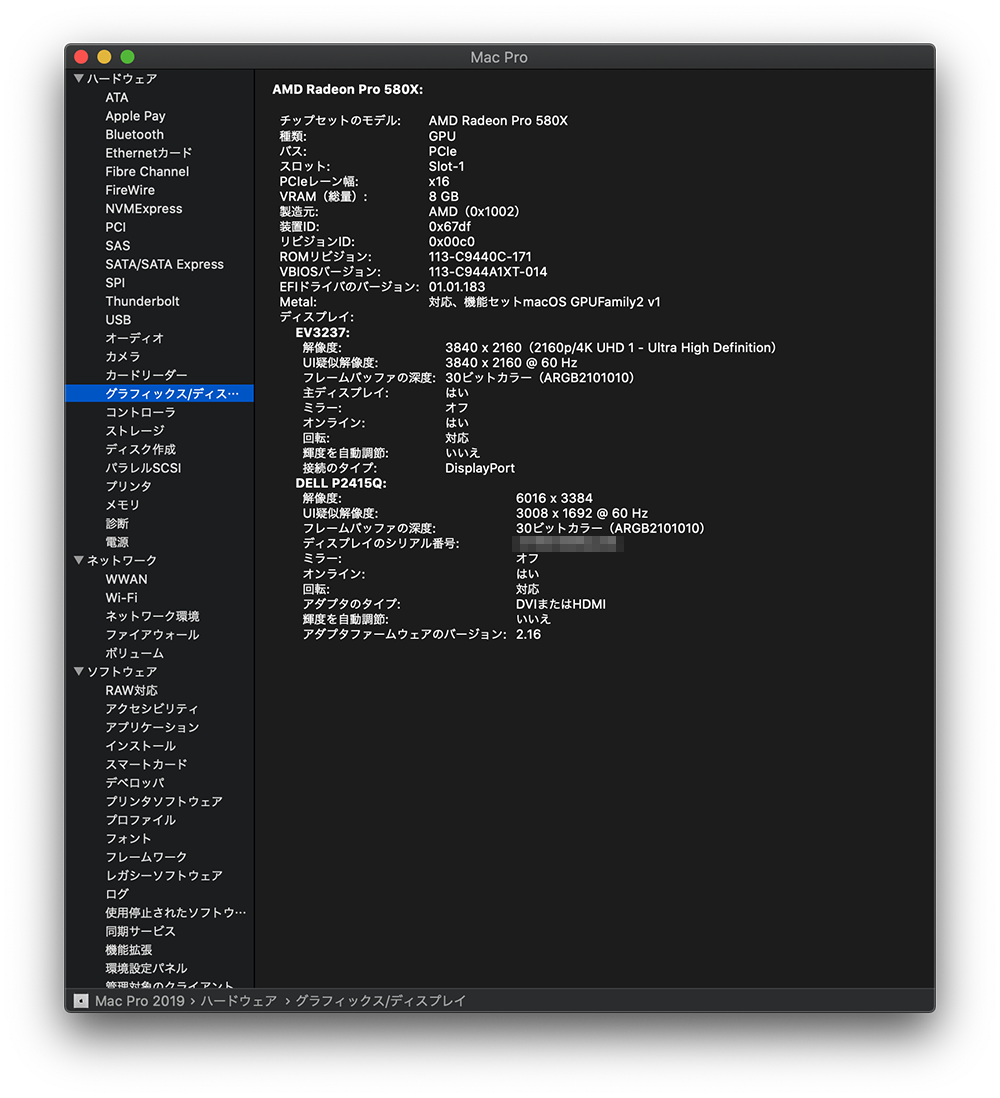
Task: Select ディスク作成 in the sidebar
Action: (140, 450)
